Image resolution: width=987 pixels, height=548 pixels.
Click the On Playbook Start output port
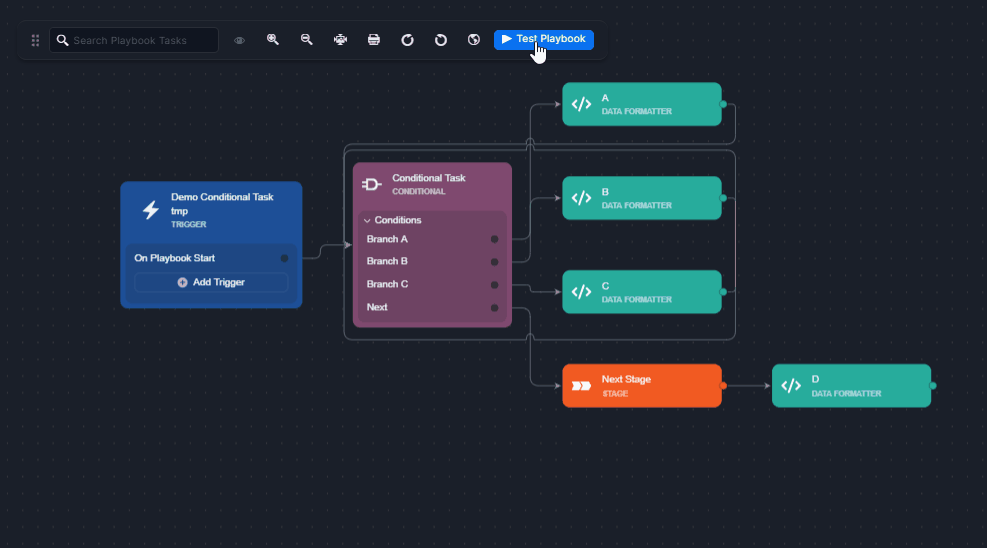click(x=284, y=258)
